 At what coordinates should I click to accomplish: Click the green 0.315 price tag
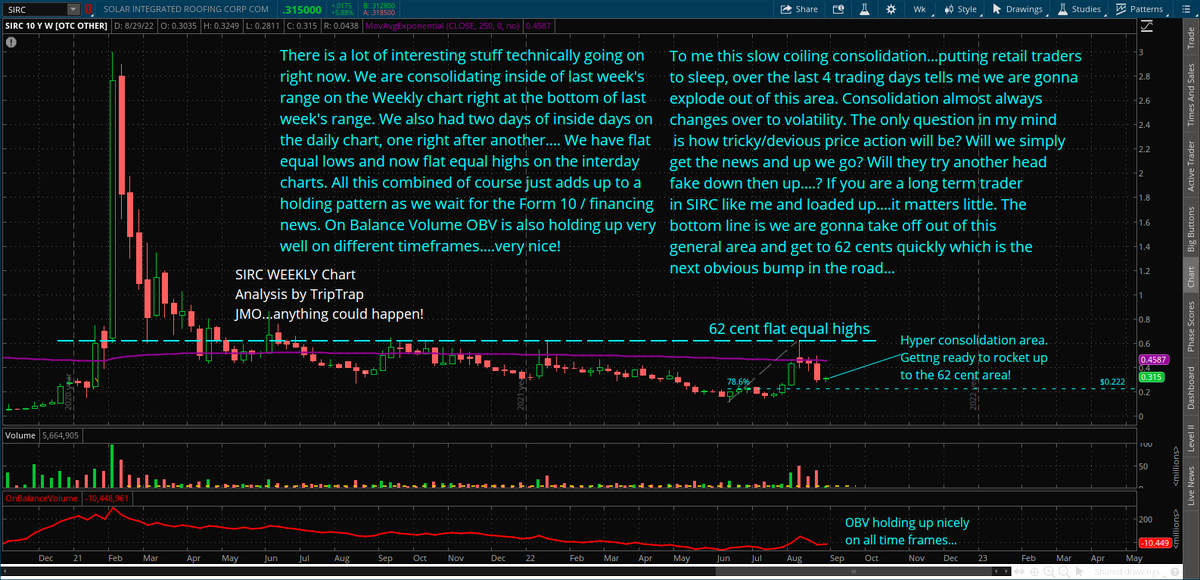[x=1150, y=377]
